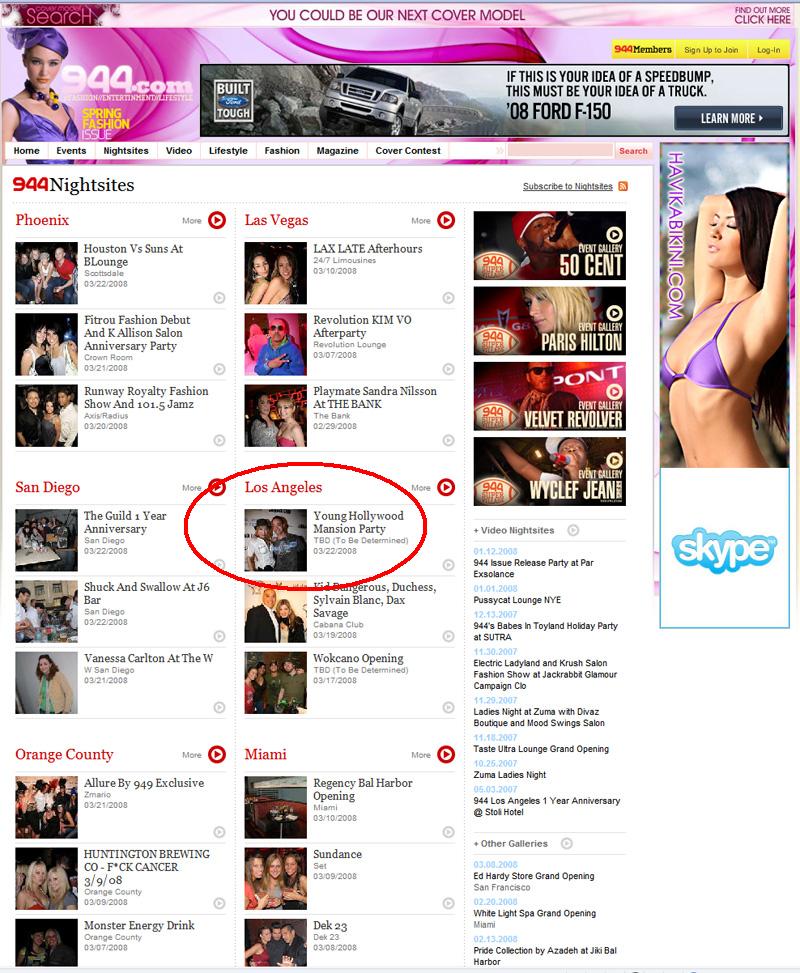
Task: Click the red arrow icon next to Phoenix More
Action: click(217, 220)
